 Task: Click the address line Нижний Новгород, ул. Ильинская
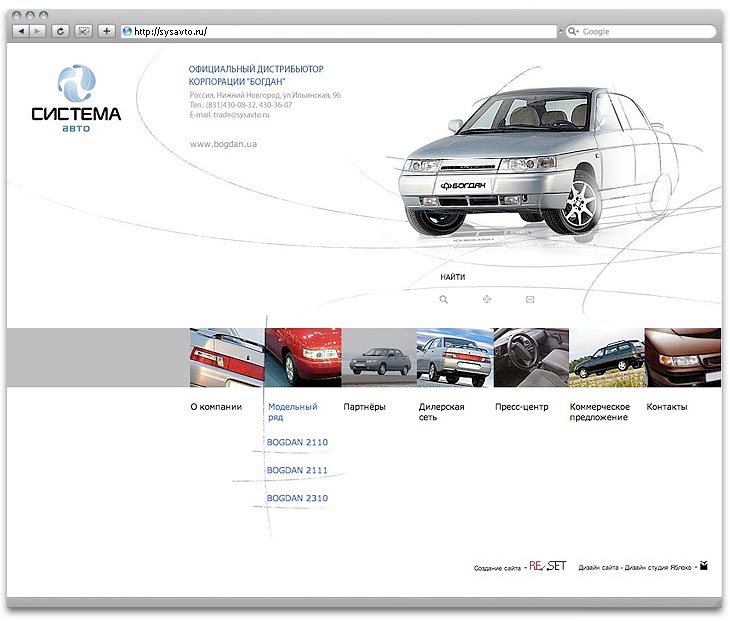pos(265,95)
